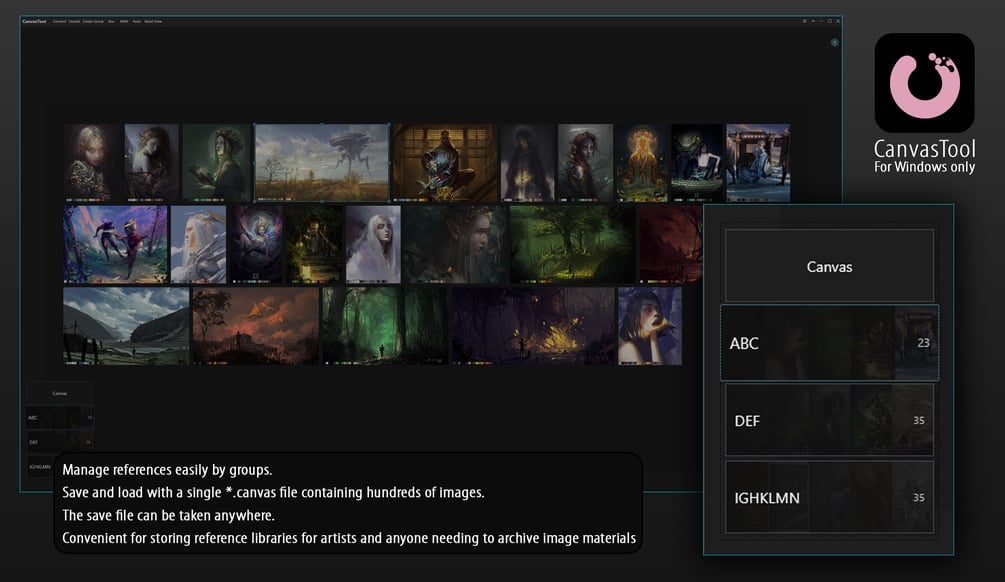The image size is (1005, 582).
Task: Select the ABC group in the window's bottom-left panel
Action: point(60,417)
